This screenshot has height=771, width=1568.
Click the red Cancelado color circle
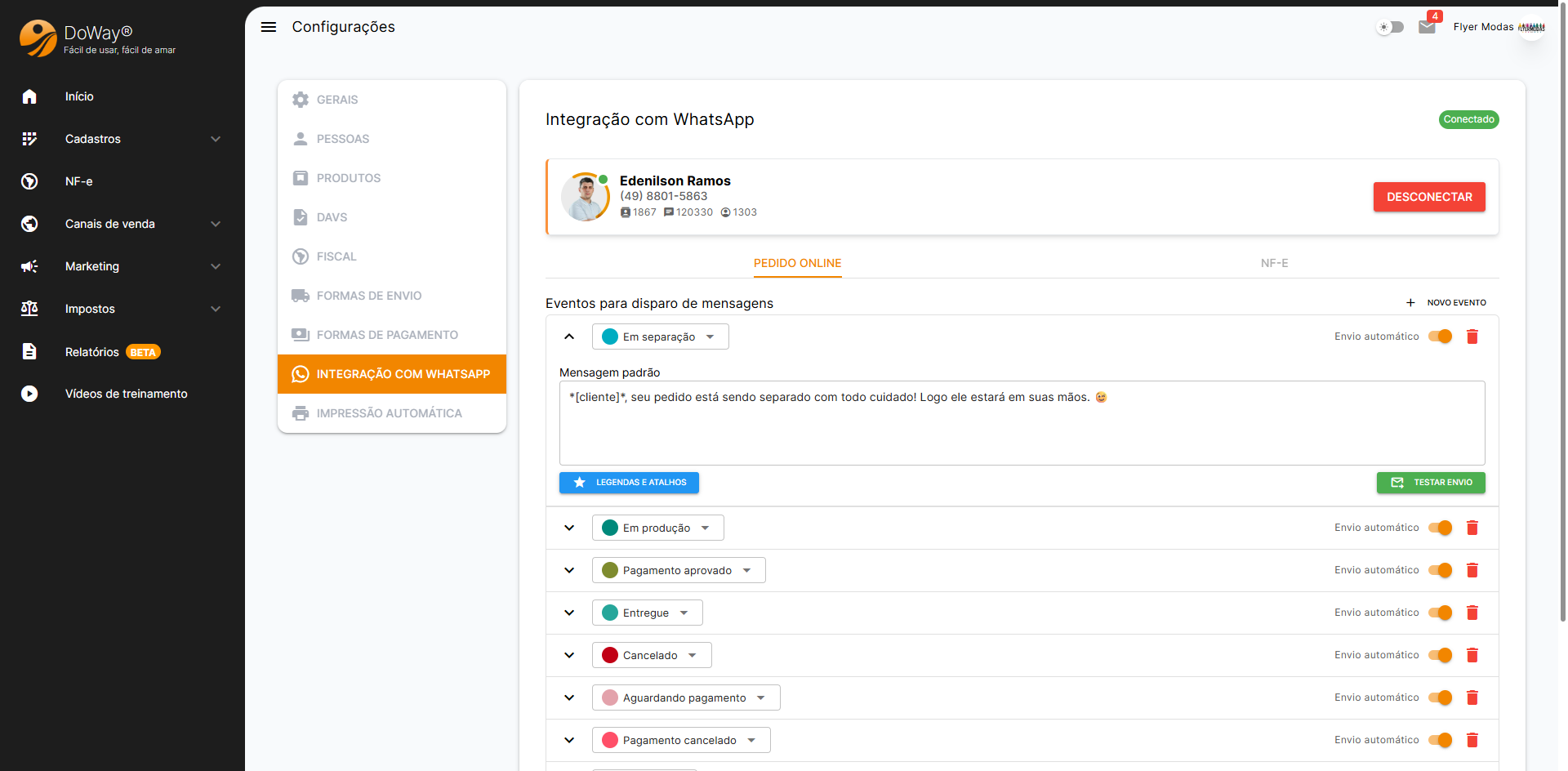610,655
